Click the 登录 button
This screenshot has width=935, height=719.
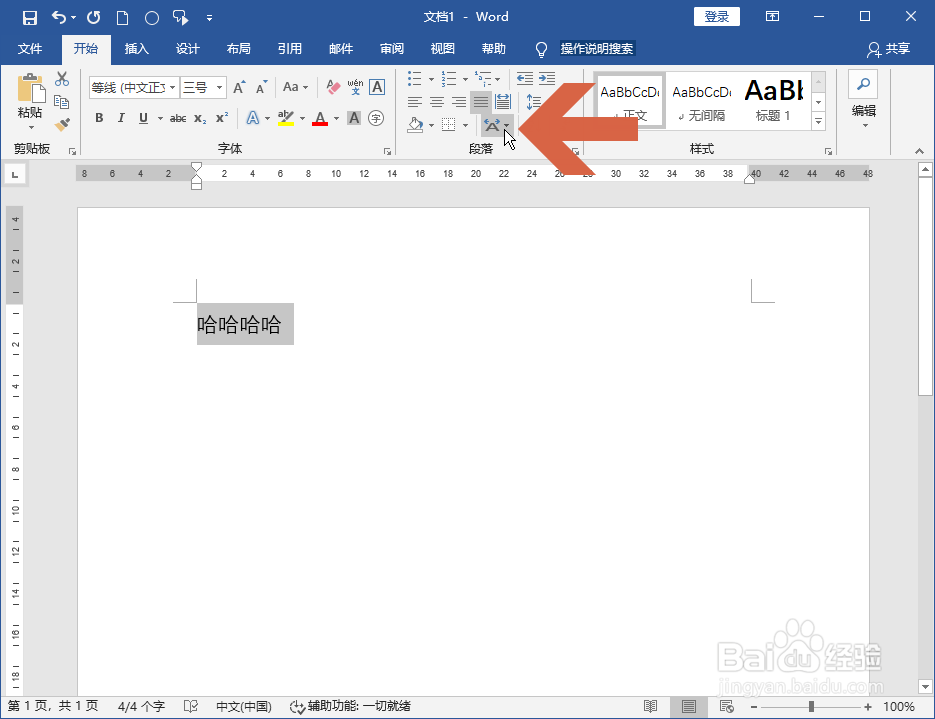click(716, 16)
